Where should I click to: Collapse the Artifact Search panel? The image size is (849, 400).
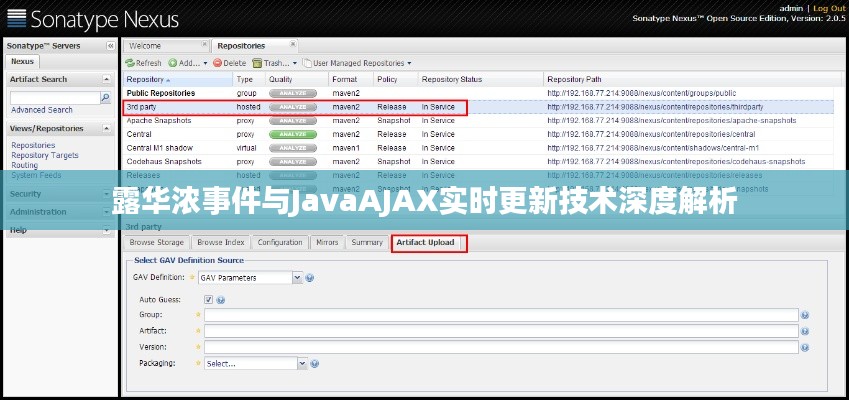coord(109,79)
